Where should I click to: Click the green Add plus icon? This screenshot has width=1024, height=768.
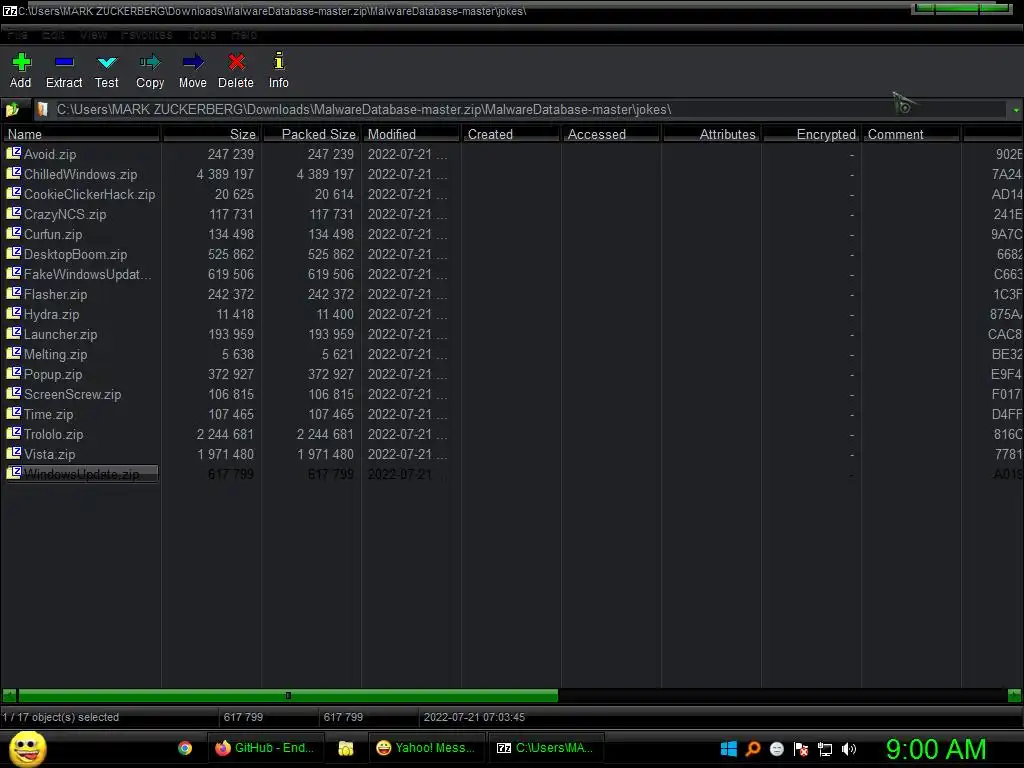pyautogui.click(x=21, y=62)
